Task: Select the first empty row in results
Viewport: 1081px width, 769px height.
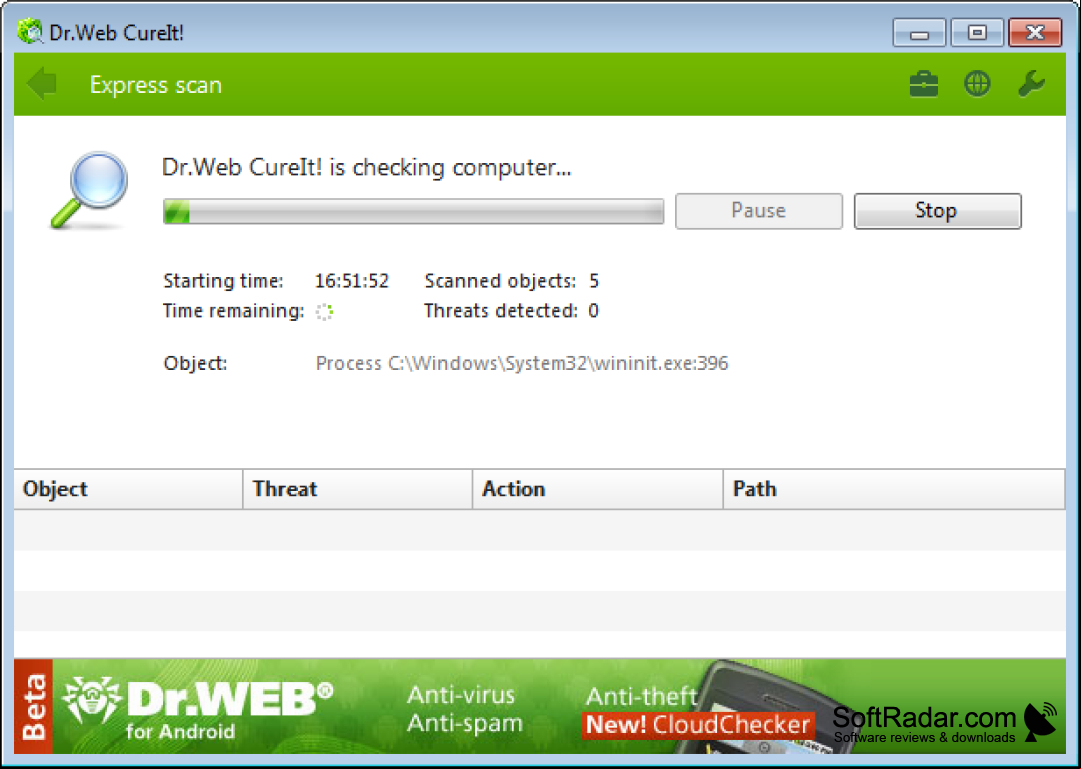Action: pyautogui.click(x=540, y=530)
